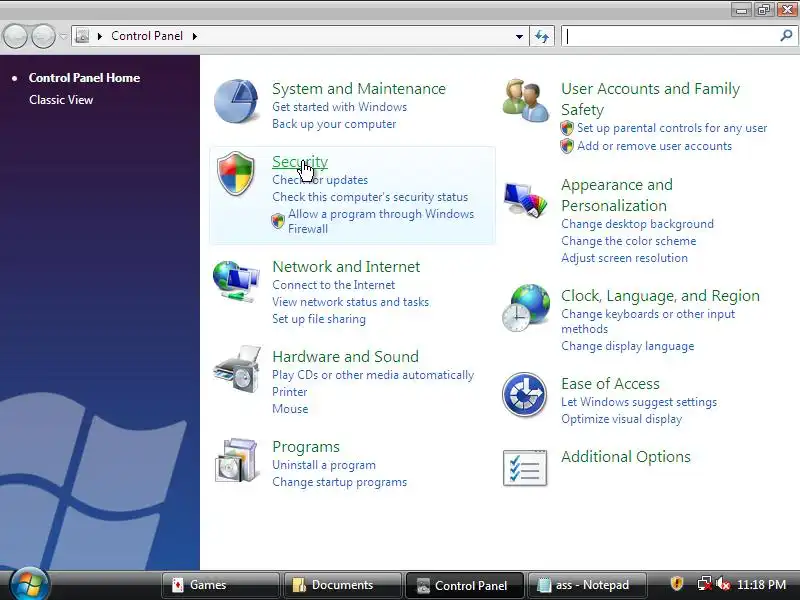This screenshot has width=800, height=600.
Task: Click Uninstall a program
Action: (323, 465)
